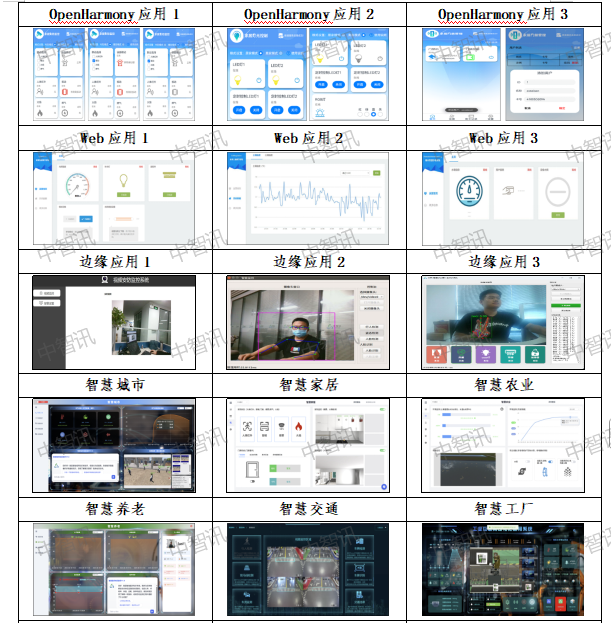
Task: Open the 边缘应用 1 screenshot
Action: [x=114, y=322]
